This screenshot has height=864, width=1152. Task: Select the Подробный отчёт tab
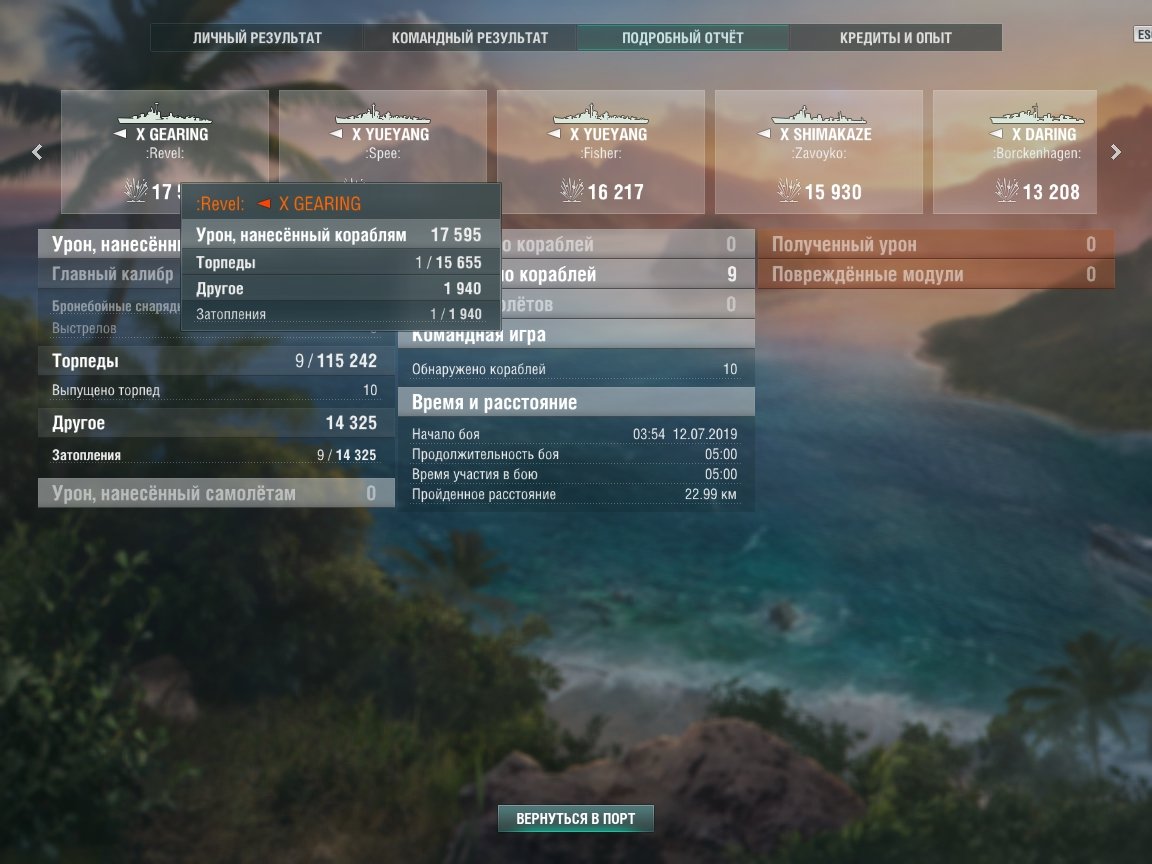click(x=683, y=37)
